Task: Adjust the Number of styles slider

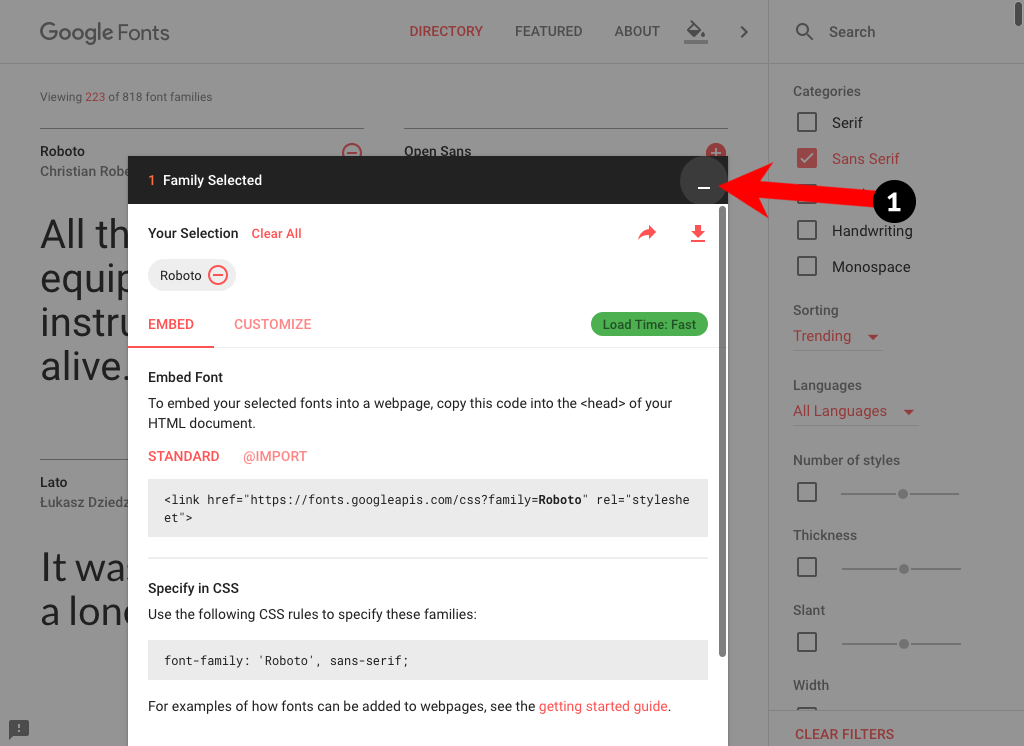Action: 903,494
